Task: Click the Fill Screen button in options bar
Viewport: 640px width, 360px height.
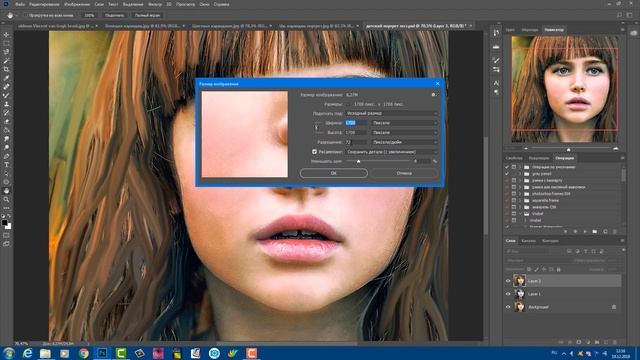Action: click(x=147, y=15)
